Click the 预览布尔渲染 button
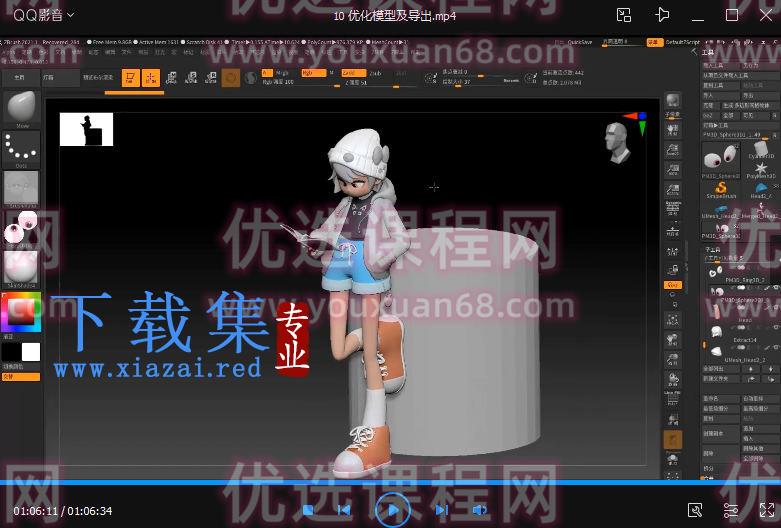The image size is (781, 528). (x=98, y=78)
